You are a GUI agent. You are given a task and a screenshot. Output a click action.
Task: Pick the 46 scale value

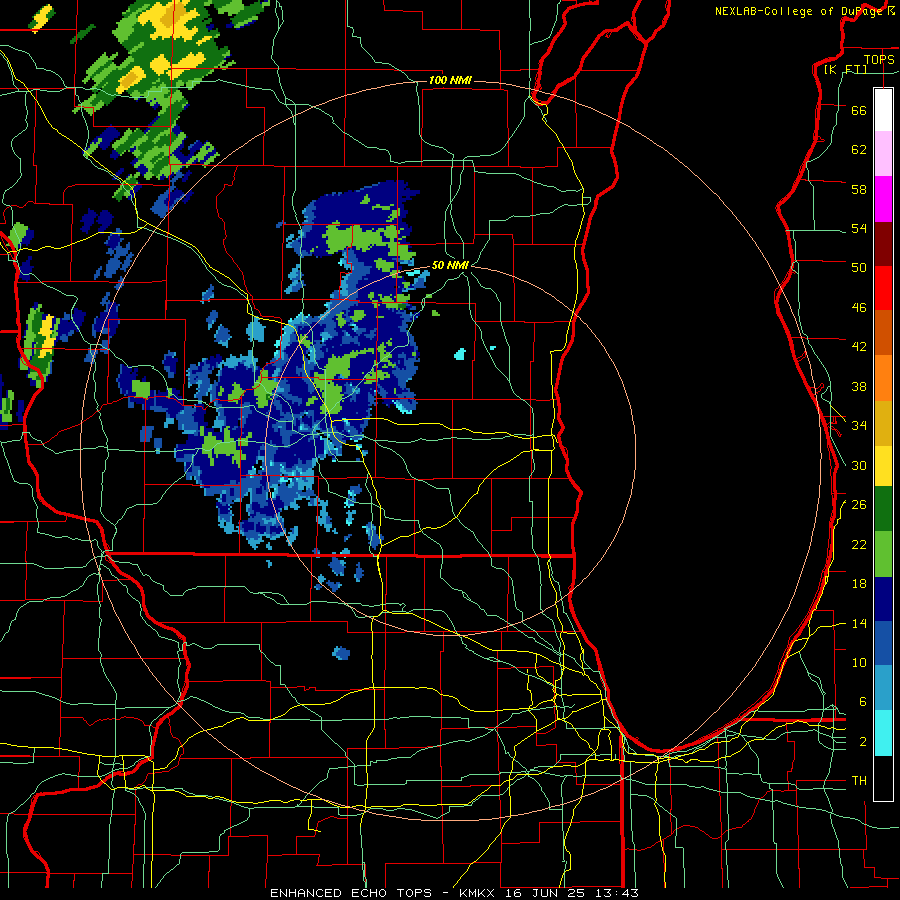click(859, 308)
